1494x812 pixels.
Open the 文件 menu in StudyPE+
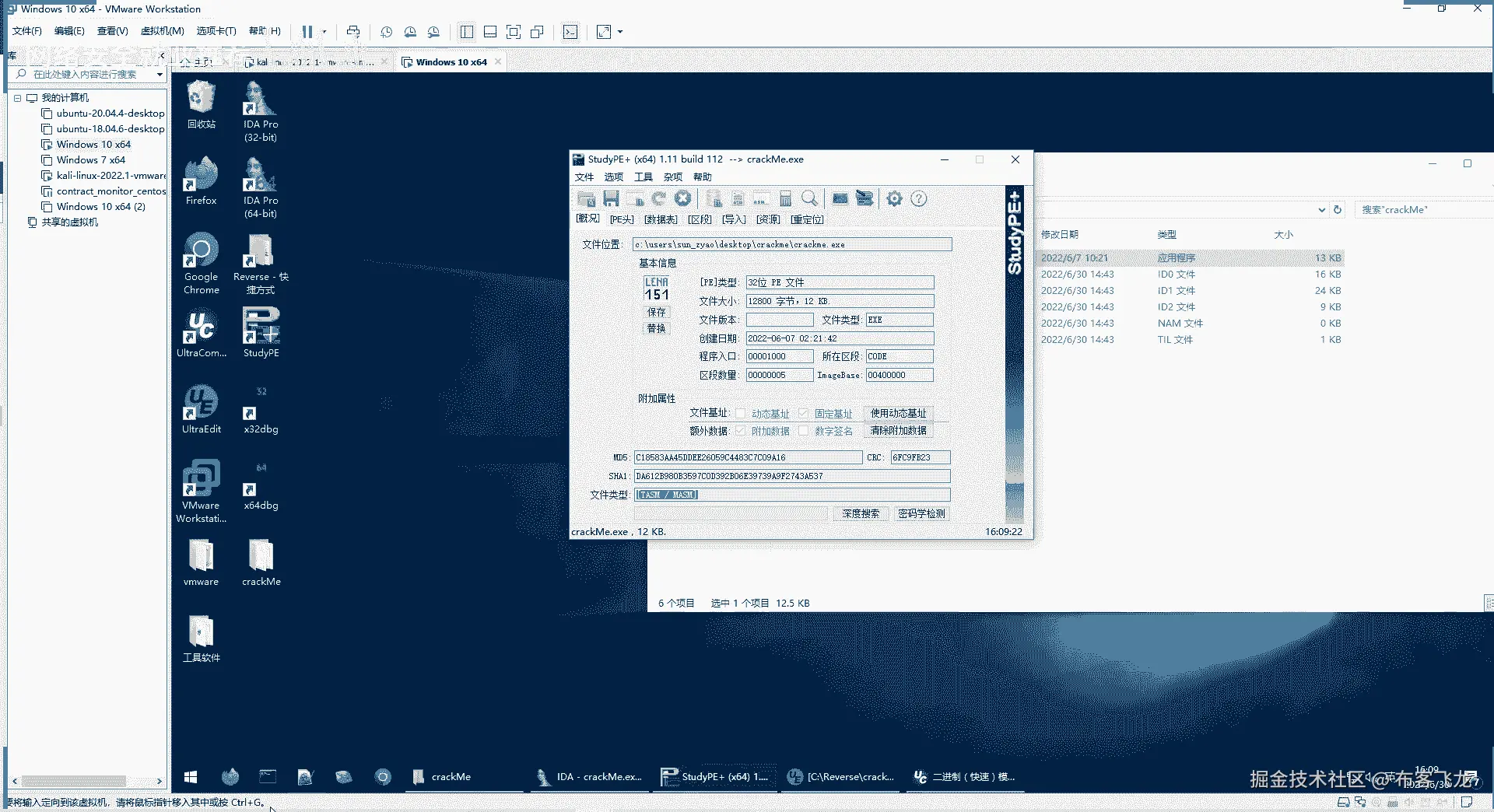click(x=584, y=177)
